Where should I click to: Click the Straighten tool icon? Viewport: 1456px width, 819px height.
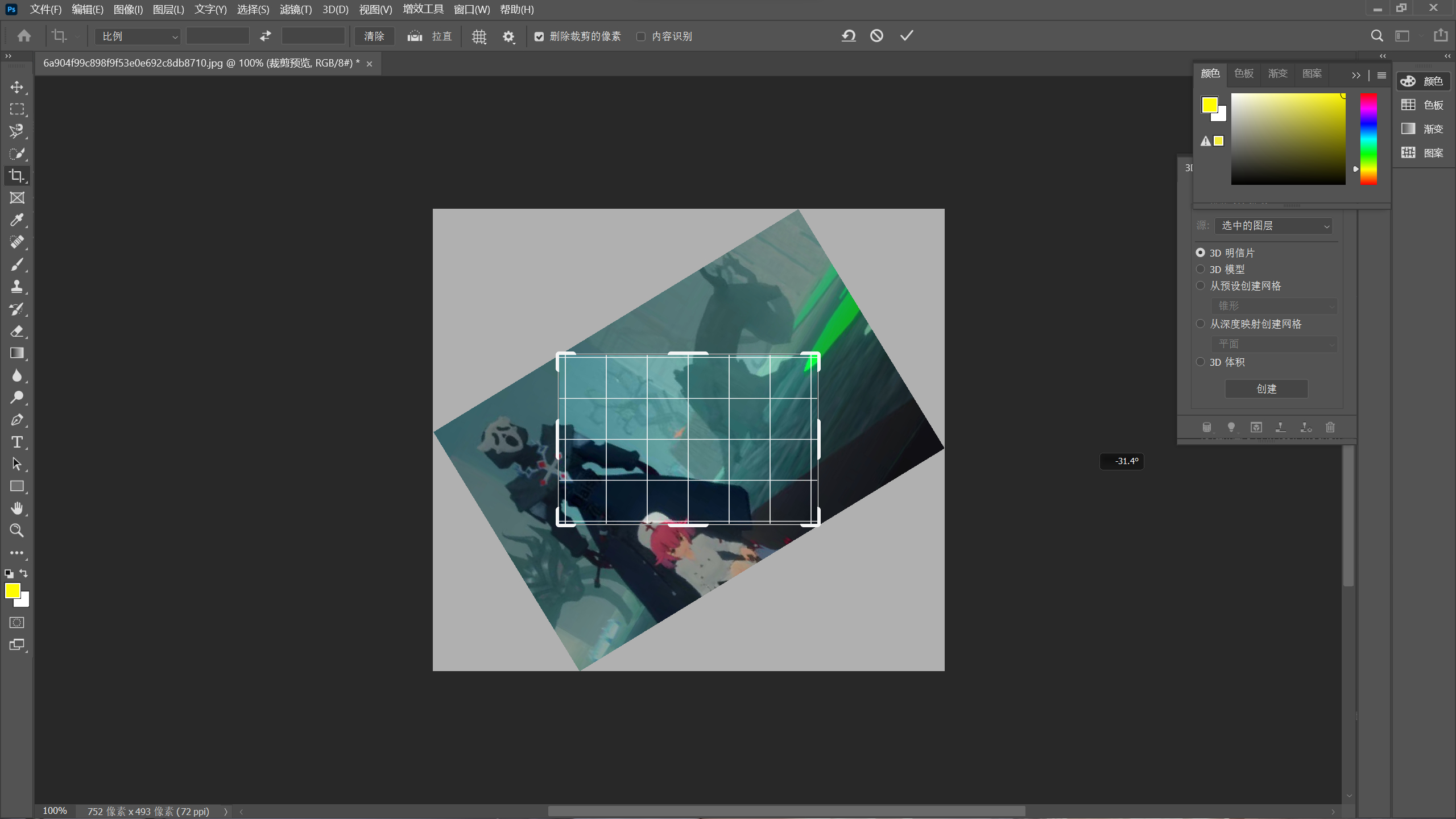415,36
